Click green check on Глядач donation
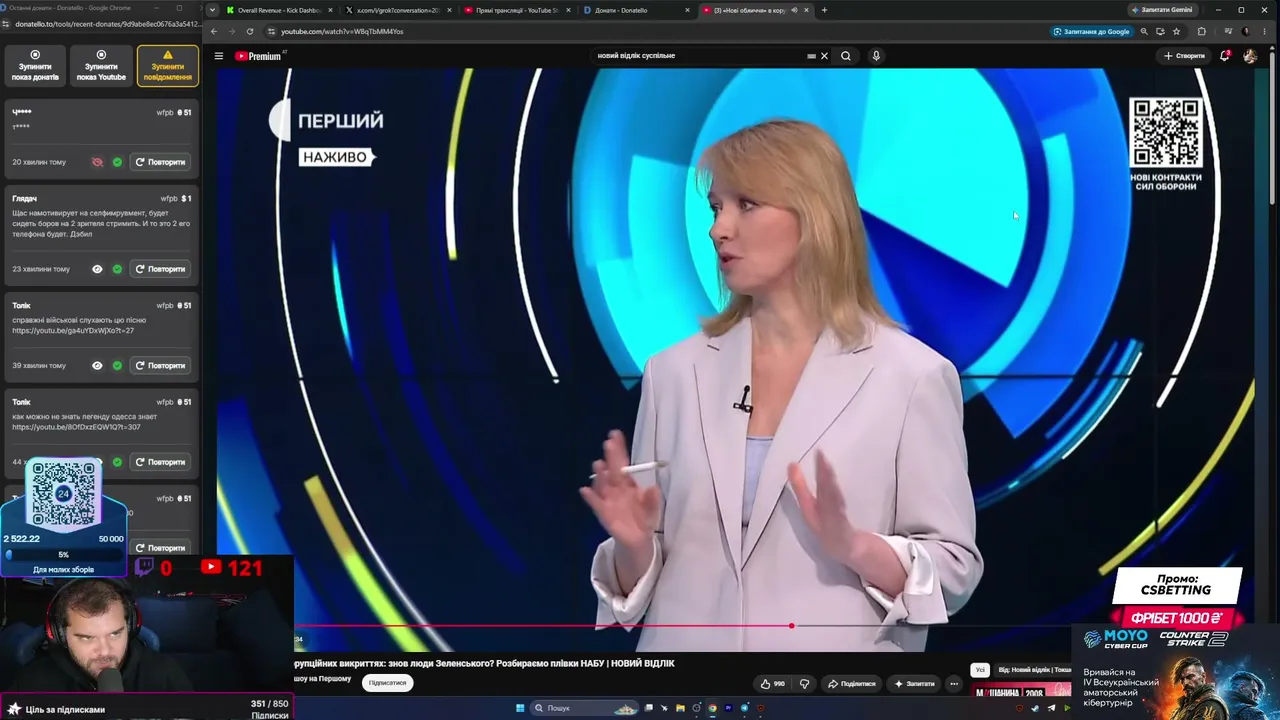Viewport: 1280px width, 720px height. [x=117, y=269]
